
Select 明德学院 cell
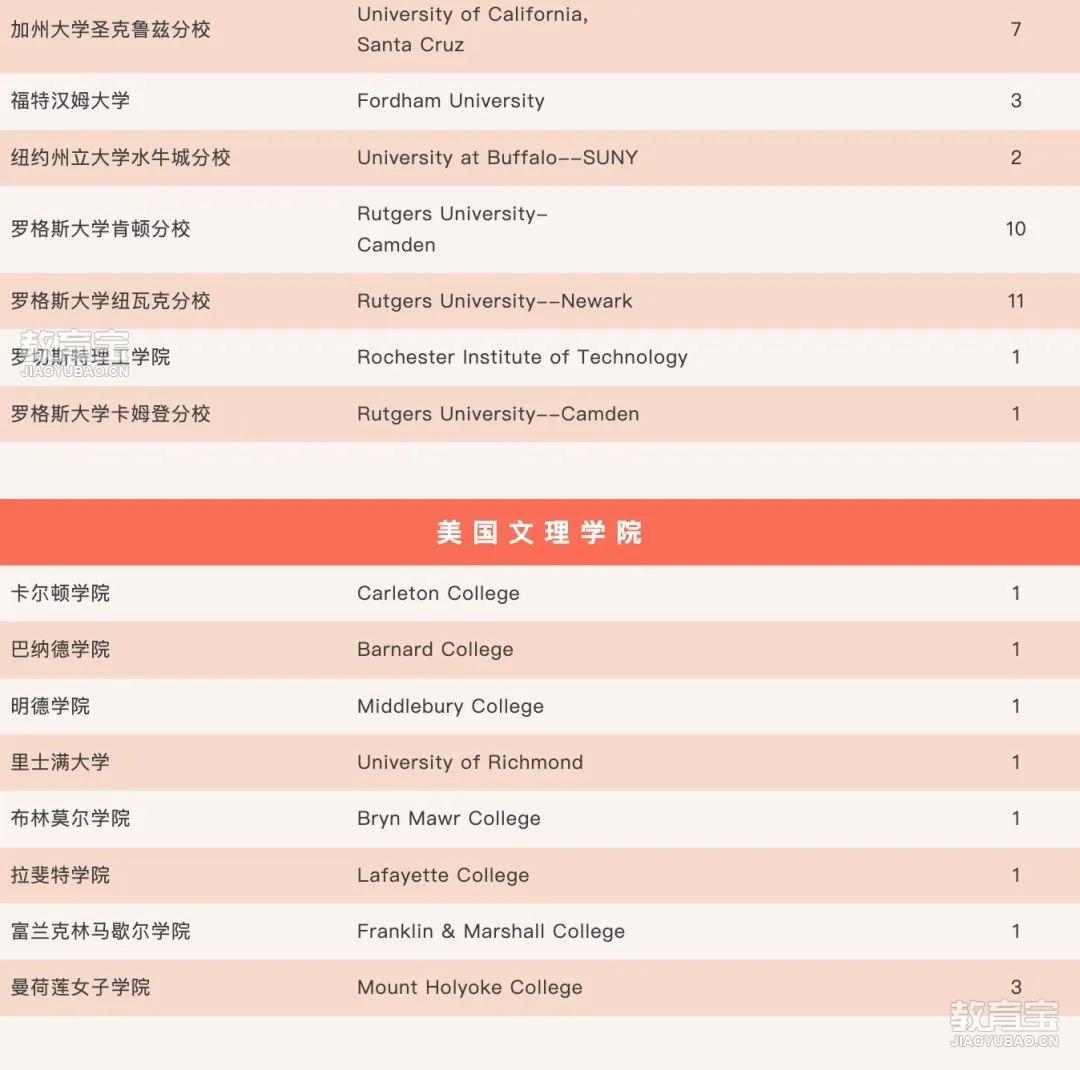[x=50, y=706]
